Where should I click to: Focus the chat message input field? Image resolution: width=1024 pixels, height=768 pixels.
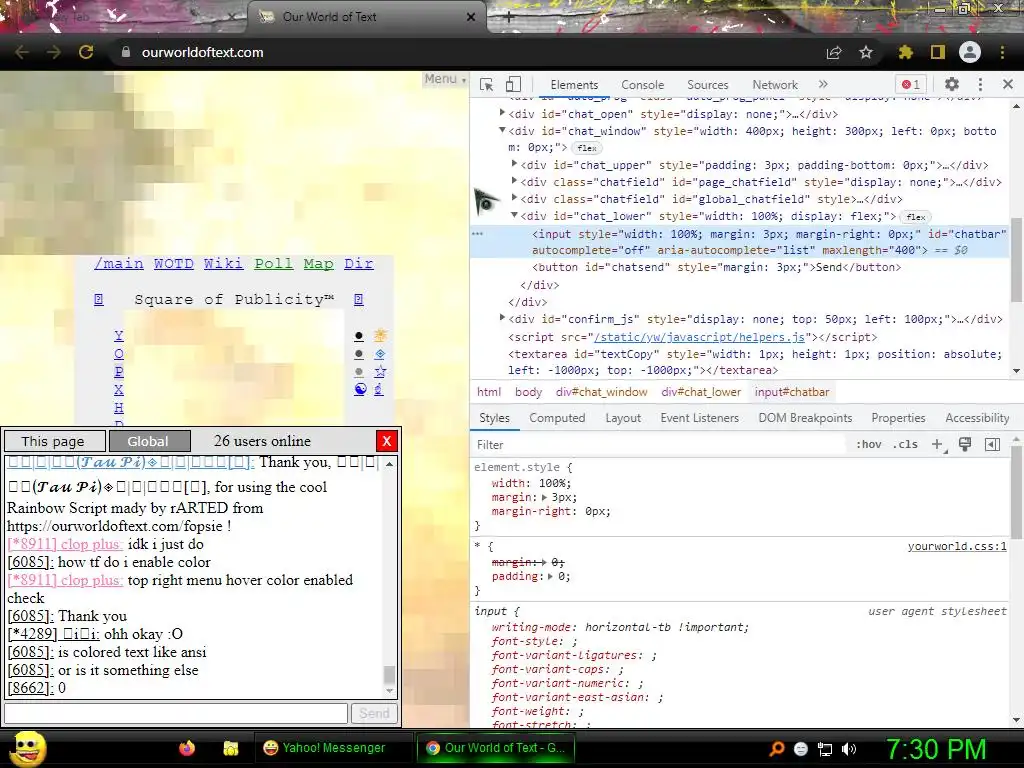(x=176, y=713)
